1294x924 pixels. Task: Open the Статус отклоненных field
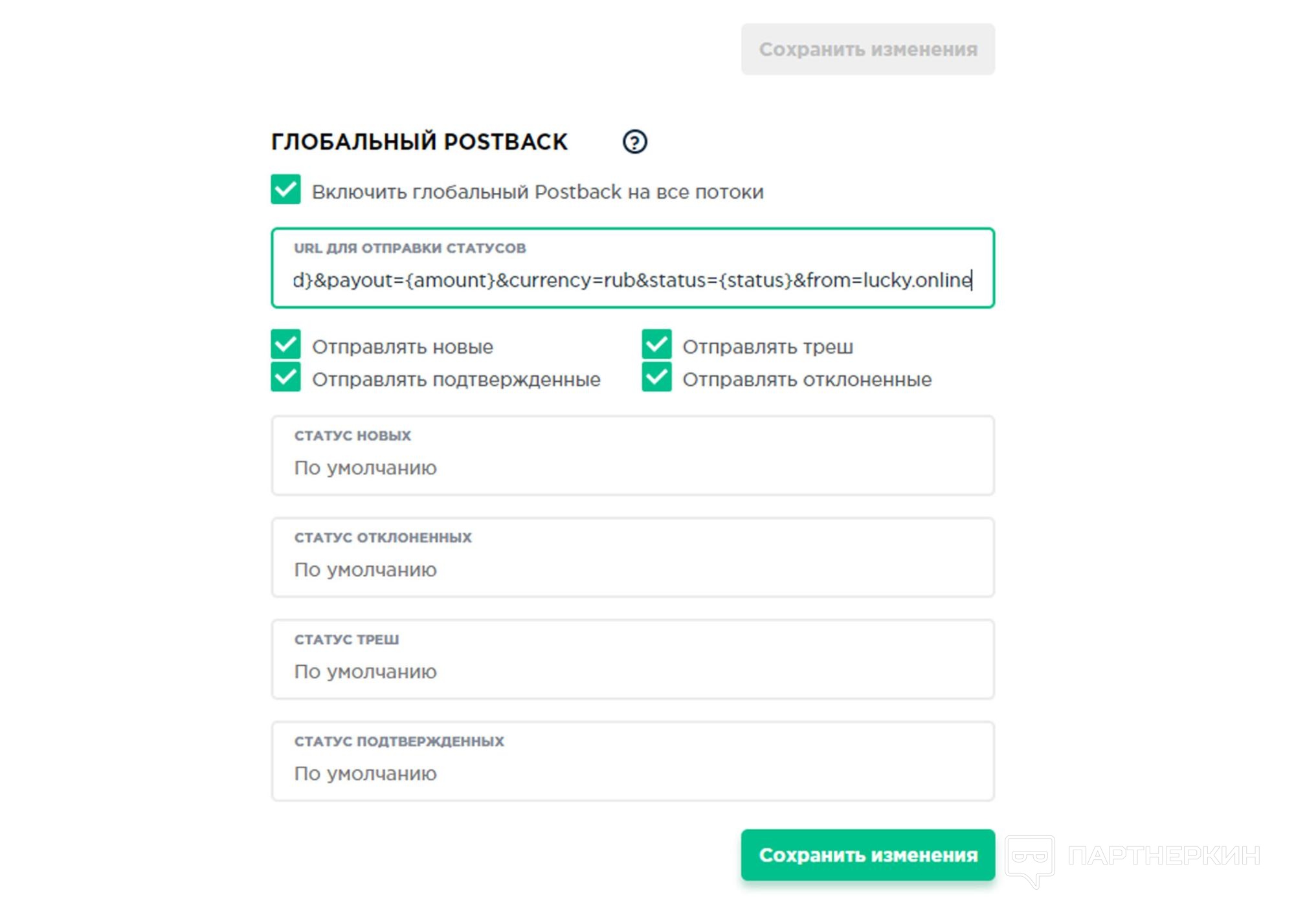[632, 557]
